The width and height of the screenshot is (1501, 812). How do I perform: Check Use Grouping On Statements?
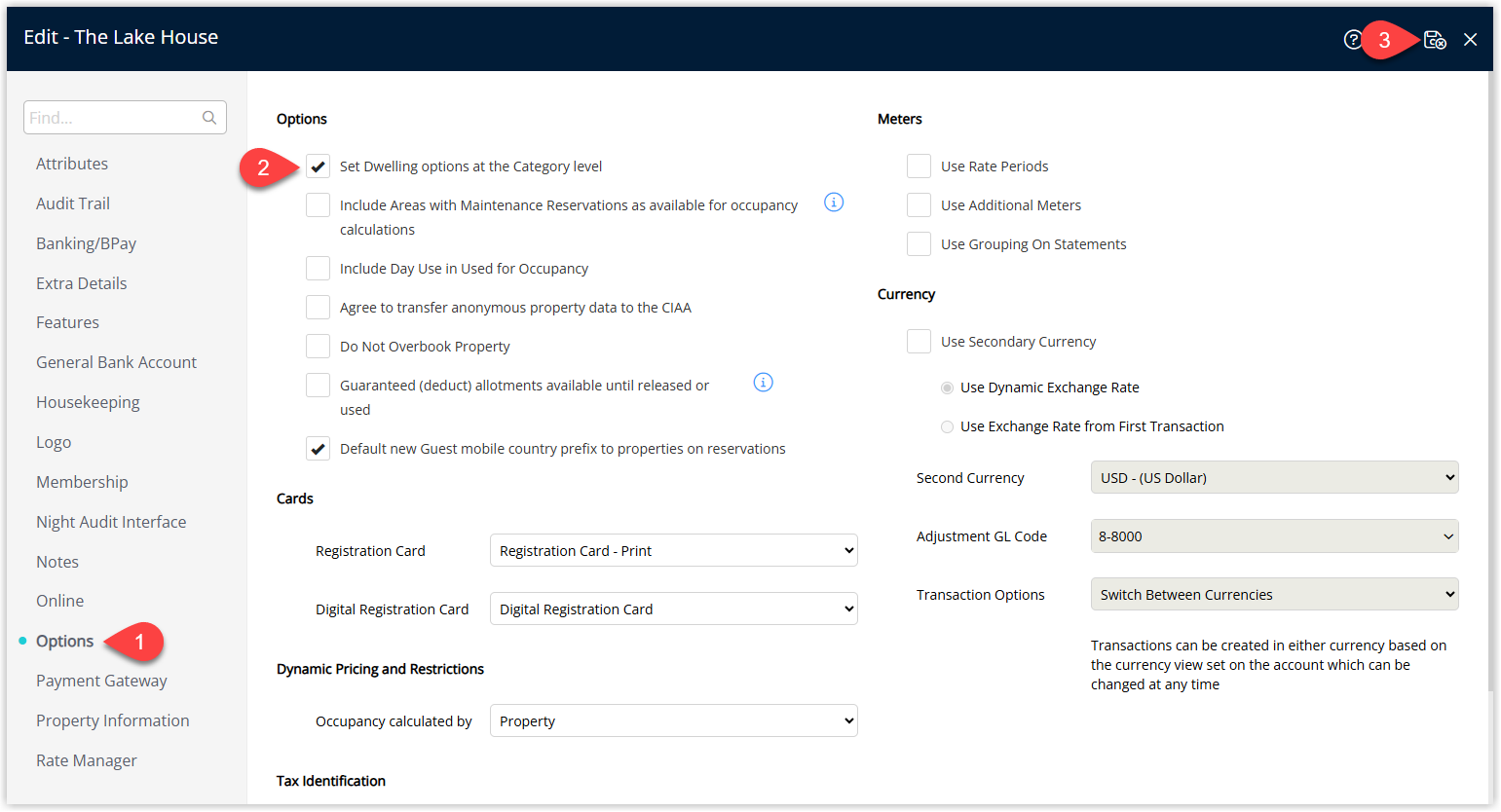point(919,244)
